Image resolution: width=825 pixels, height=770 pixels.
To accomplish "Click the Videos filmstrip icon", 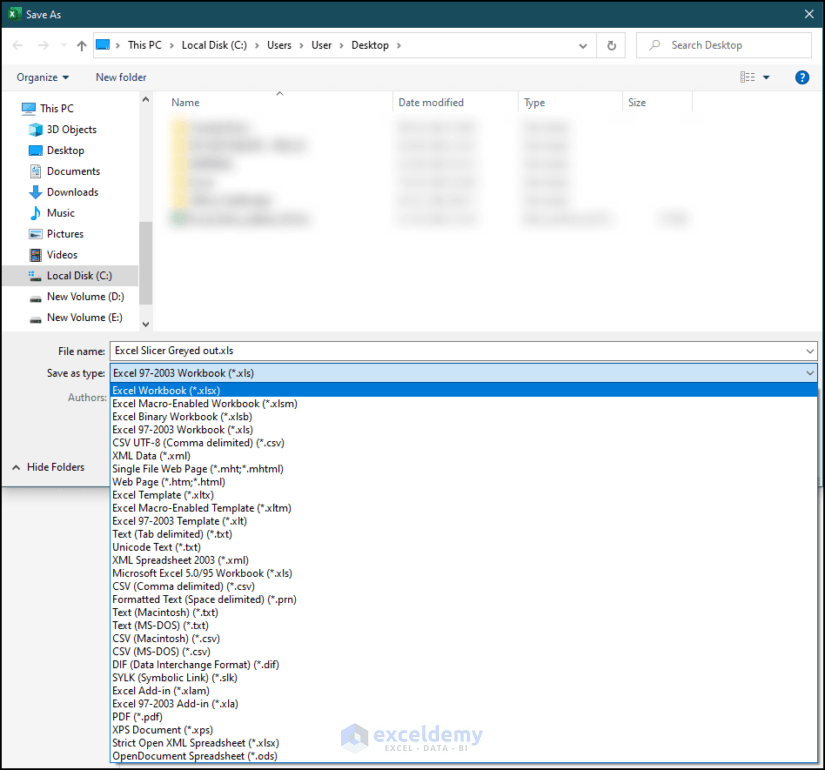I will pos(35,255).
